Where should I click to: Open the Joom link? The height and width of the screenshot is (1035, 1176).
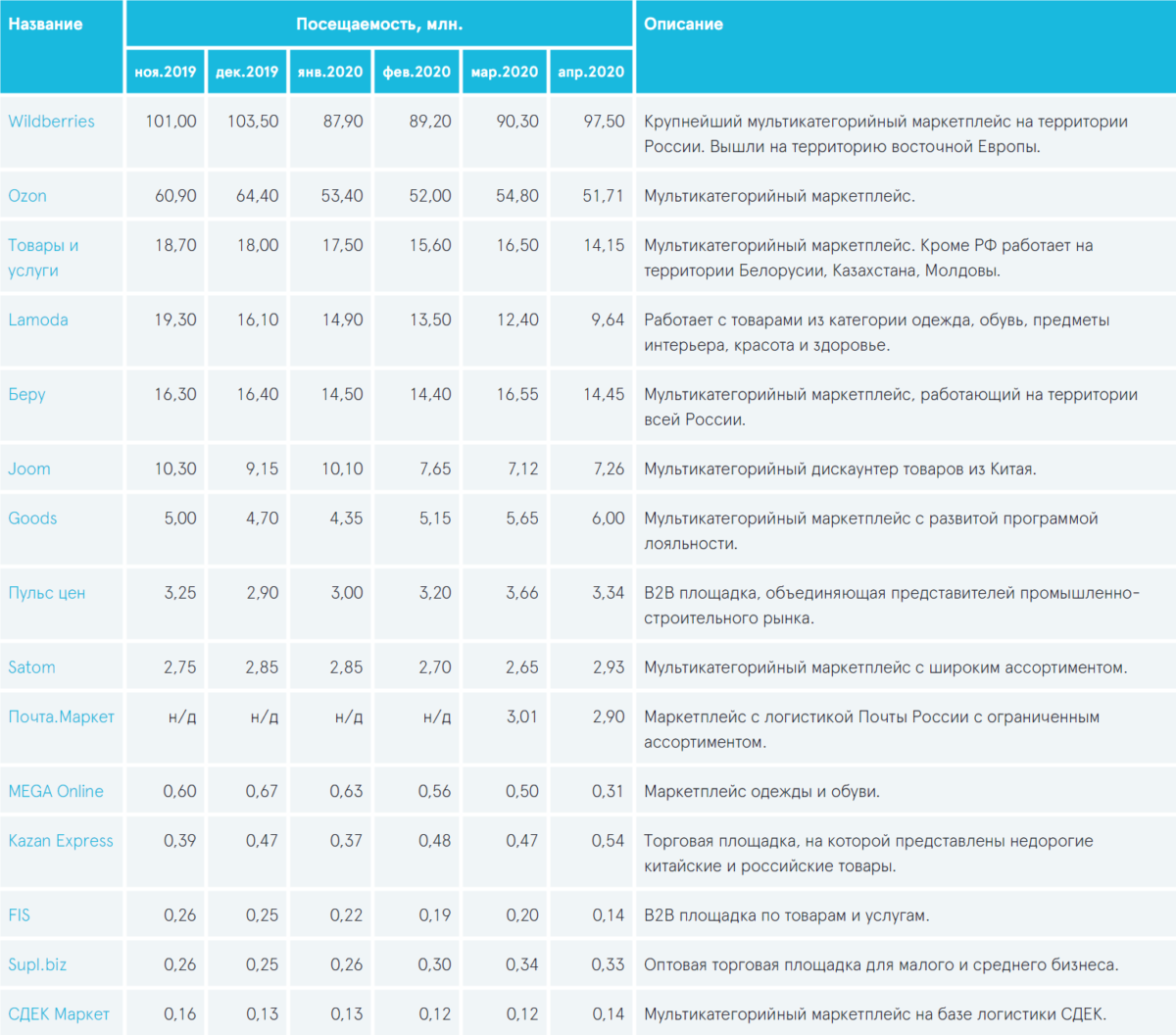[29, 468]
